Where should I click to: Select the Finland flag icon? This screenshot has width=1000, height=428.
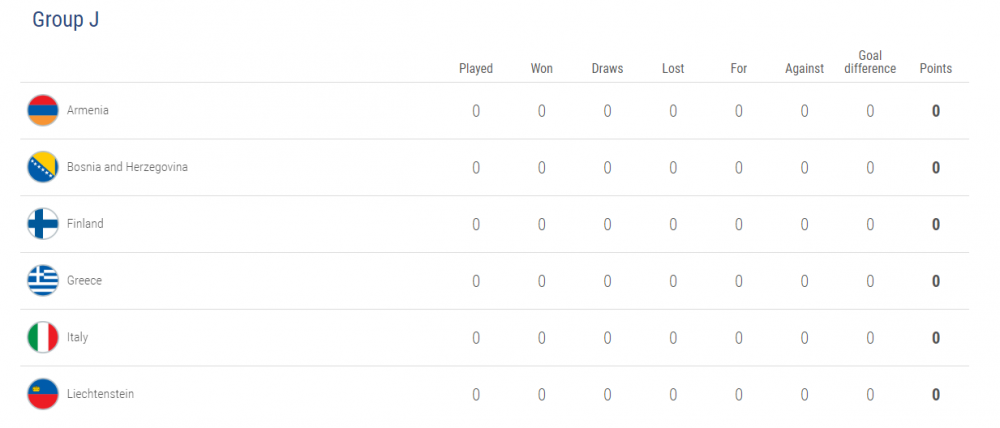coord(43,224)
